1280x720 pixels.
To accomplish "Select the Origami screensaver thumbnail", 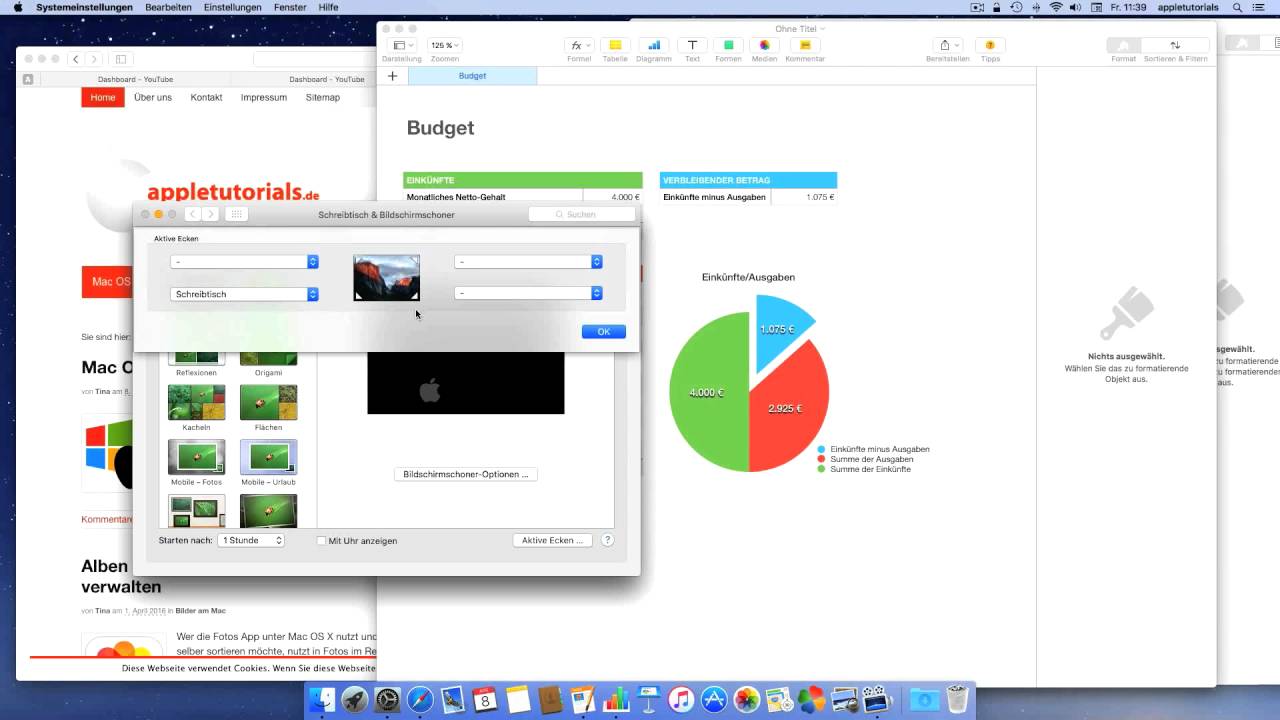I will (x=268, y=359).
